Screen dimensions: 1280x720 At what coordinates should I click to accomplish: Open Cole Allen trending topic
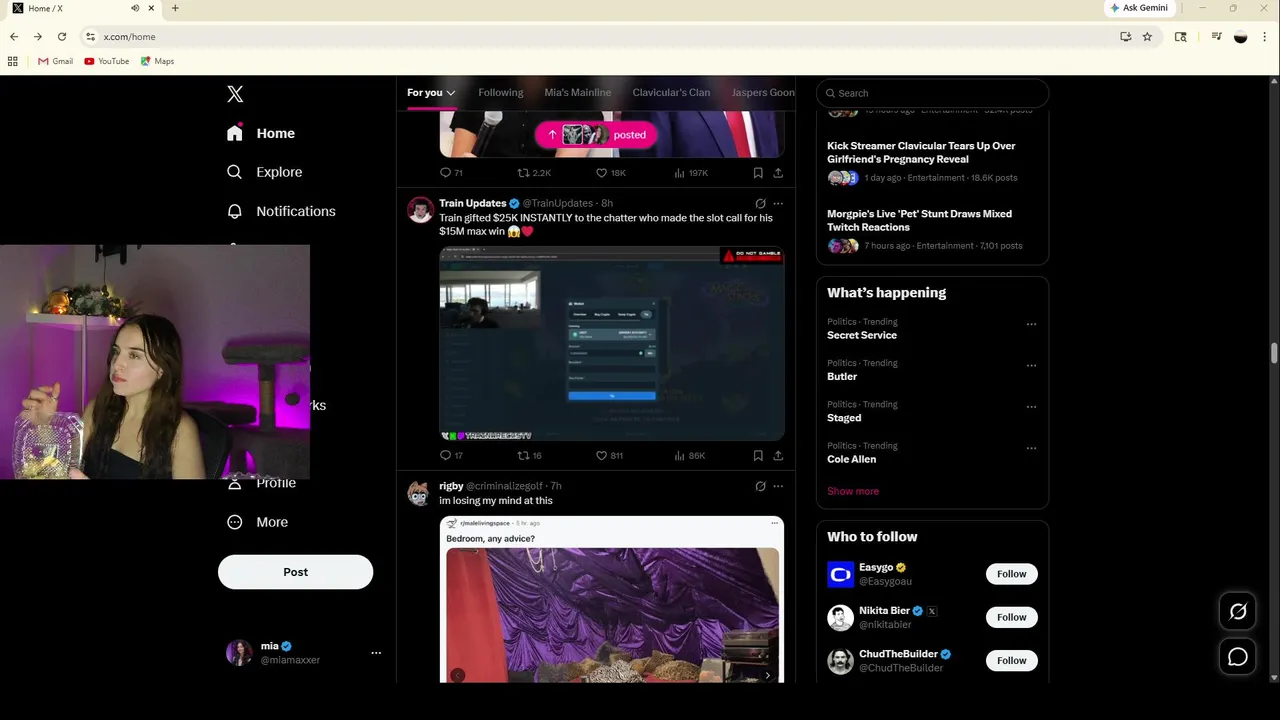851,459
